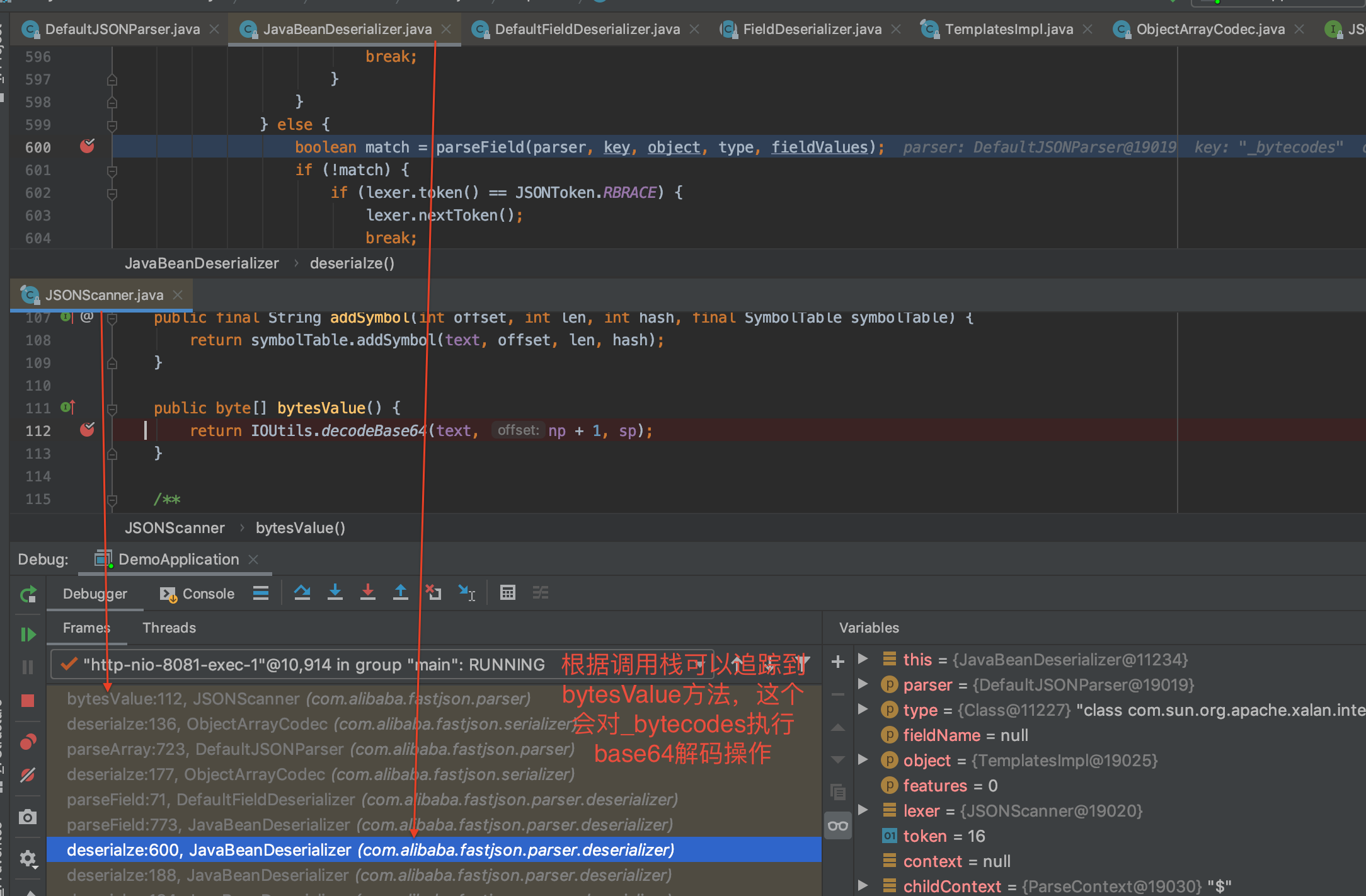Viewport: 1366px width, 896px height.
Task: Switch to ObjectArrayCodec.java tab
Action: [x=1210, y=29]
